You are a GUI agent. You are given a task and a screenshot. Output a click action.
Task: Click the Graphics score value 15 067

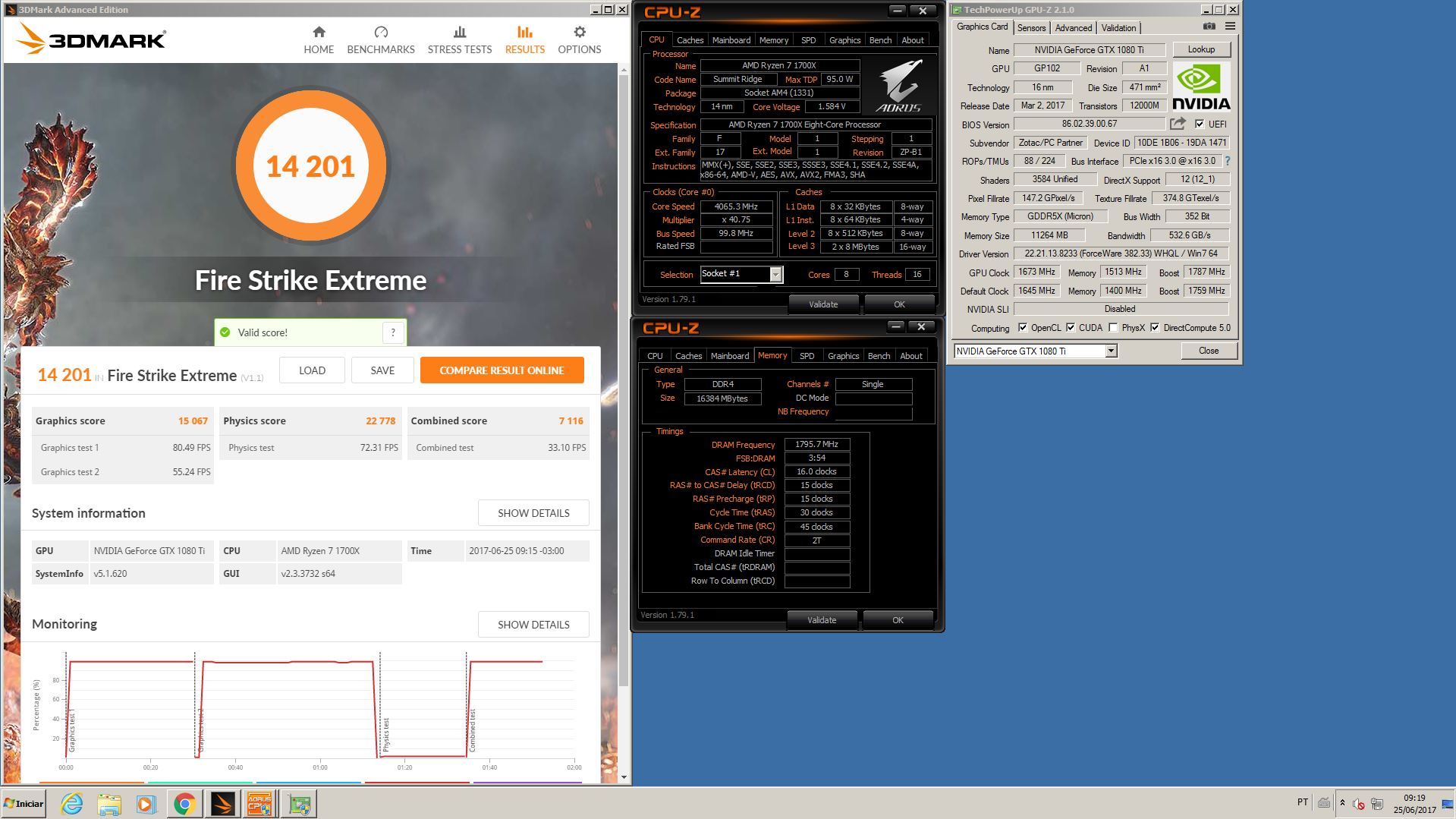[193, 421]
